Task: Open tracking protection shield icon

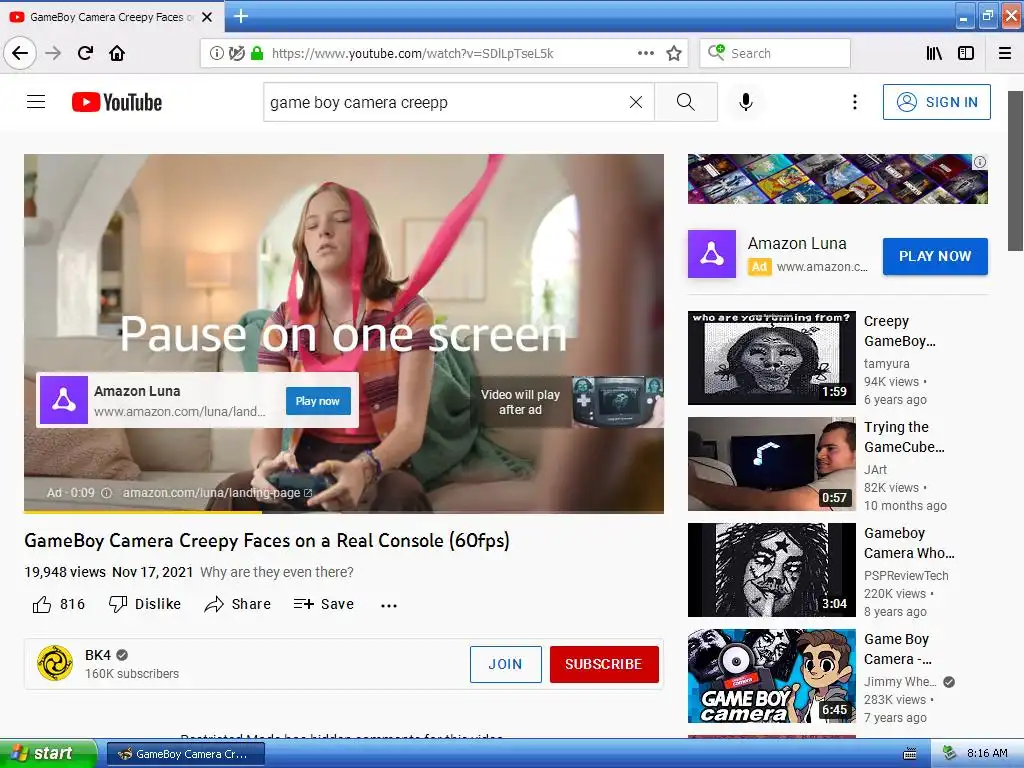Action: tap(236, 54)
